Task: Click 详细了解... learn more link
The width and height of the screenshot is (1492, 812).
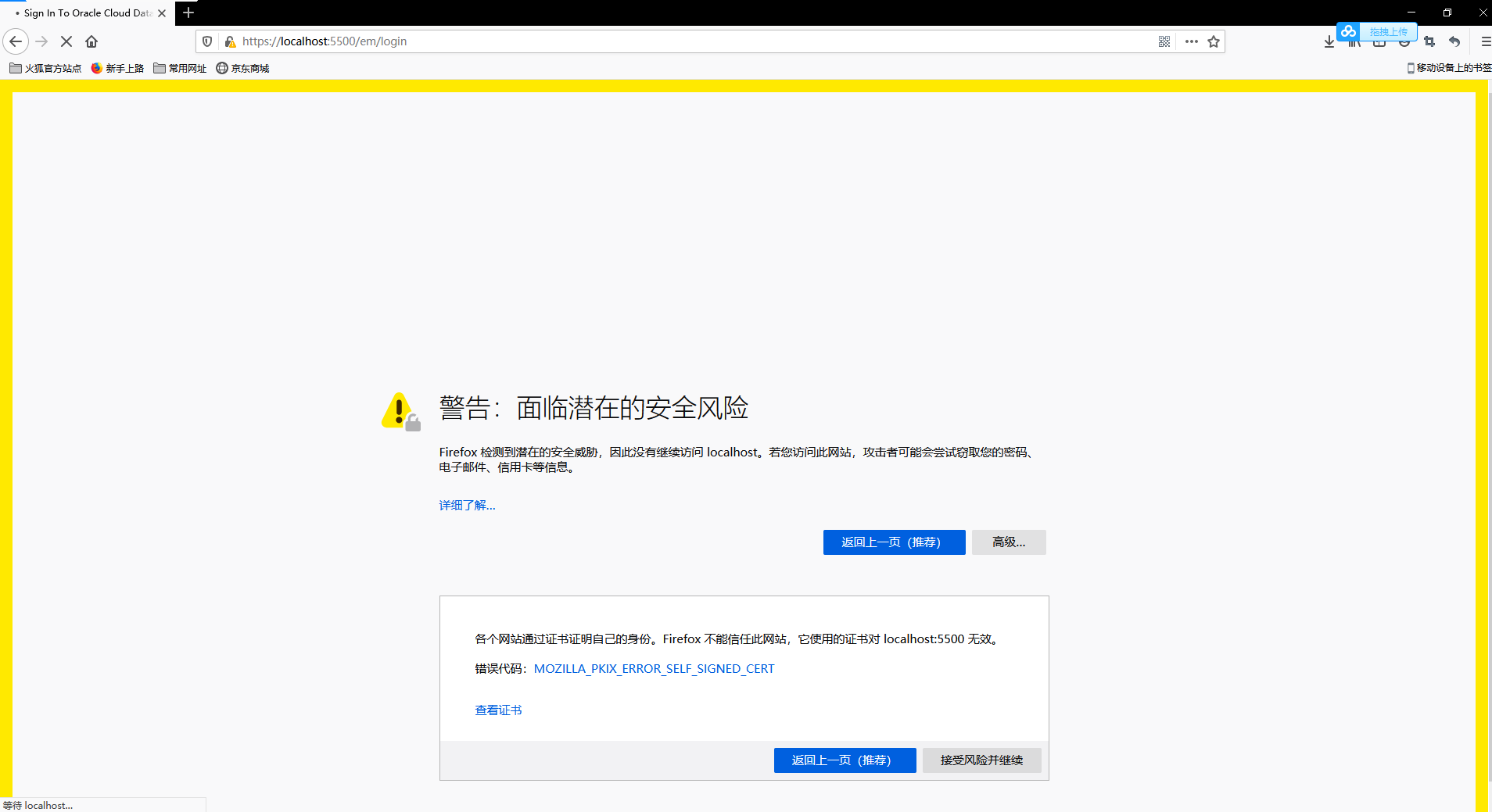Action: pyautogui.click(x=467, y=505)
